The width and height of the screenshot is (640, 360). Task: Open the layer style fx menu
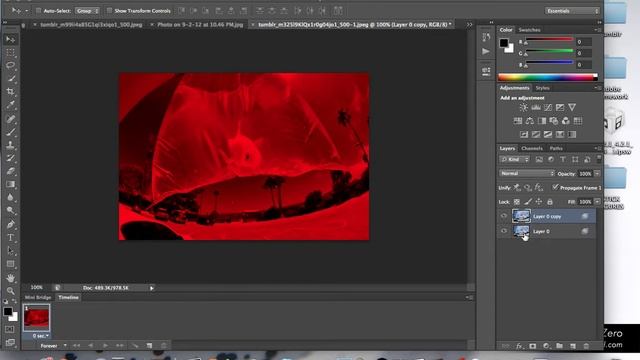(x=519, y=346)
